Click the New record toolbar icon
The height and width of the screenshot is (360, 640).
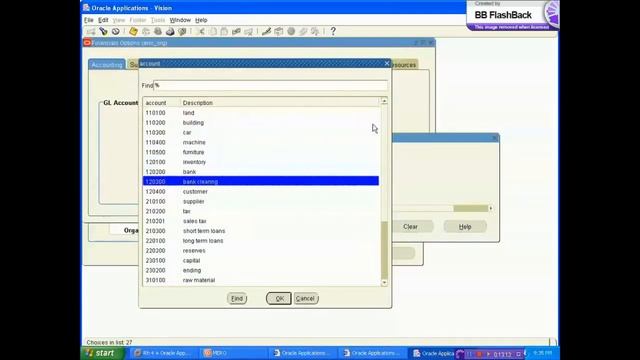(x=91, y=31)
